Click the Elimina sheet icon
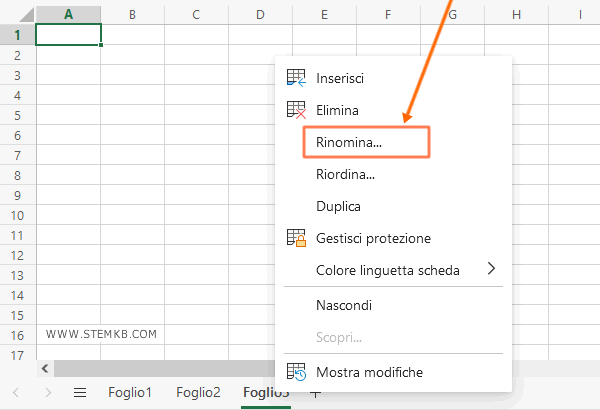Screen dimensions: 600x410 (x=296, y=110)
